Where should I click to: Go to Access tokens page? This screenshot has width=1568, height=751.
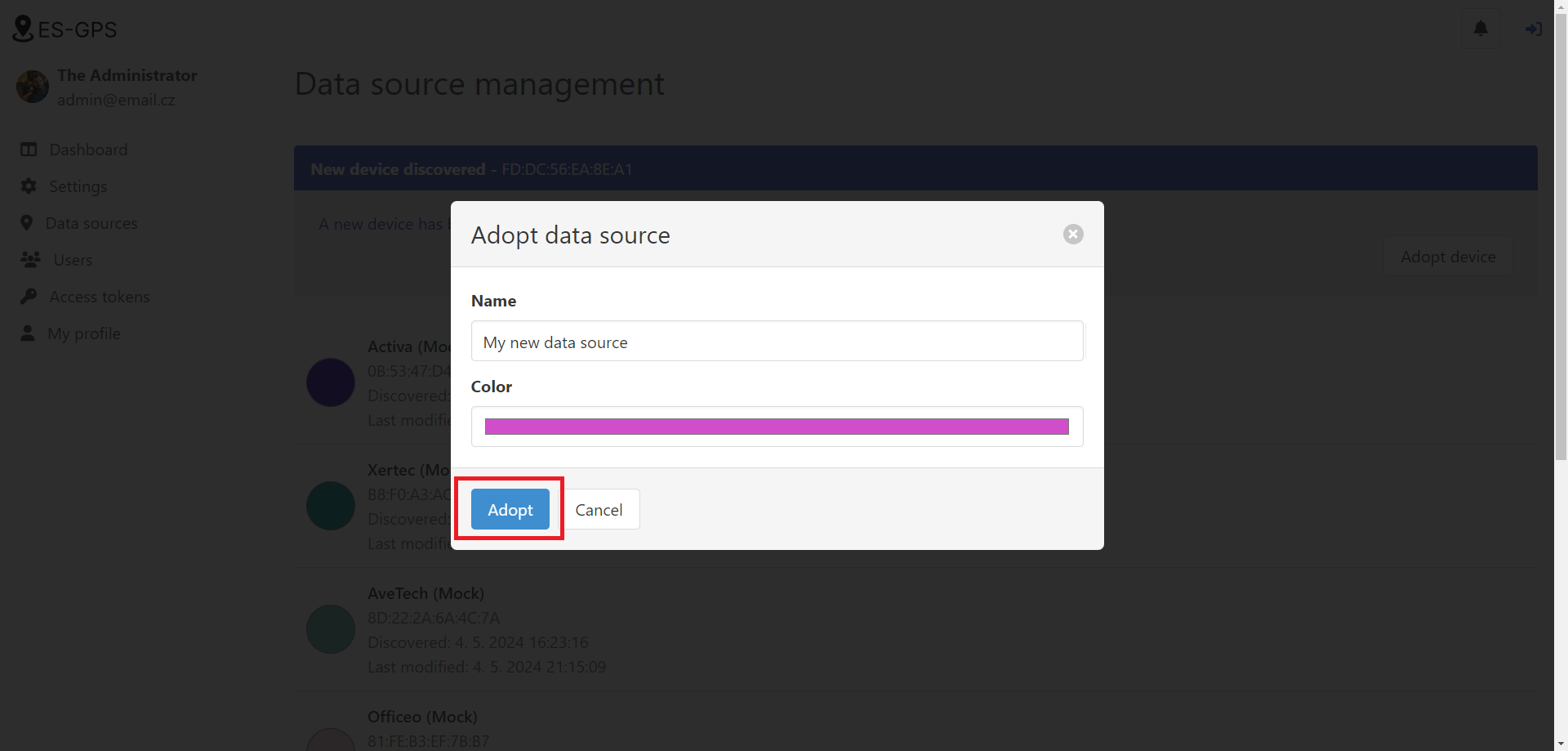click(x=100, y=297)
